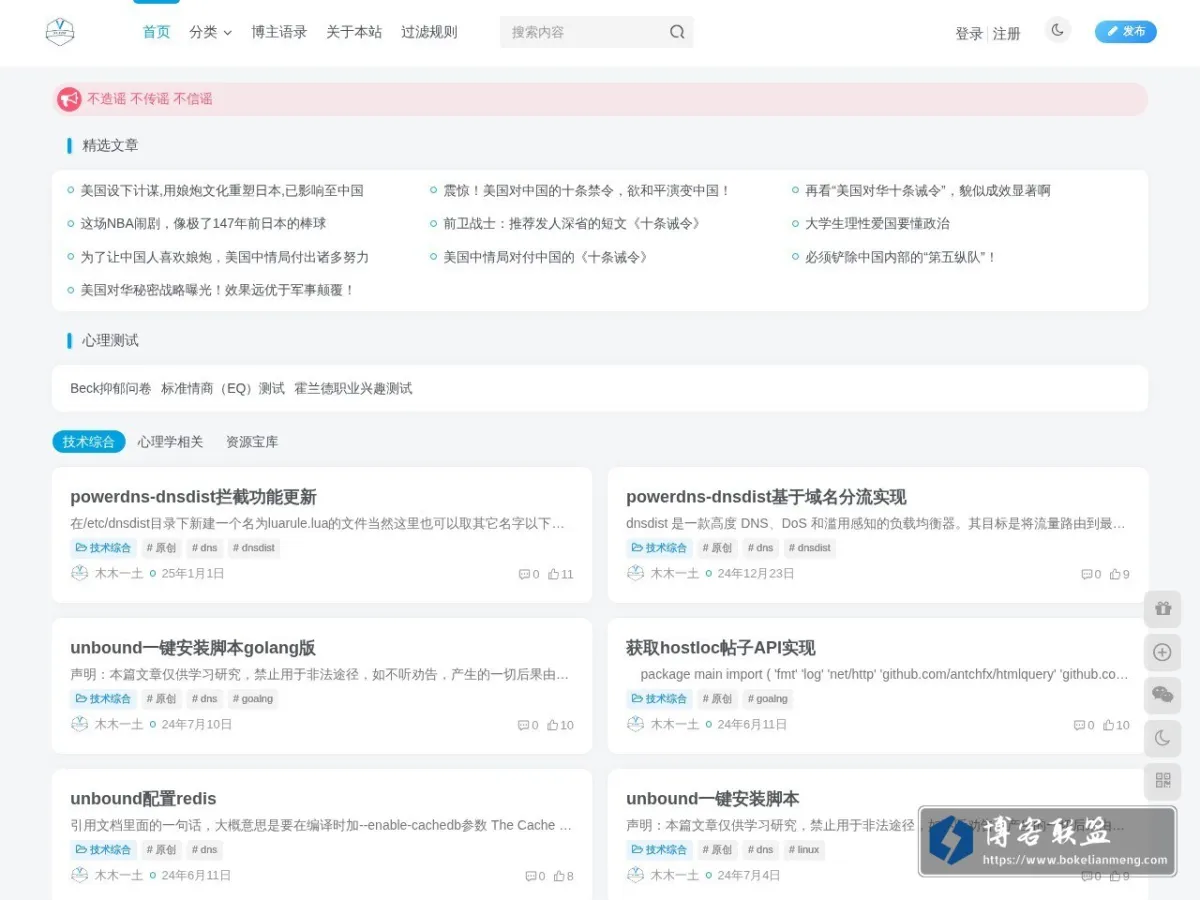Click # goalng tag on 获取hostloc帖子API实现 card

[768, 699]
